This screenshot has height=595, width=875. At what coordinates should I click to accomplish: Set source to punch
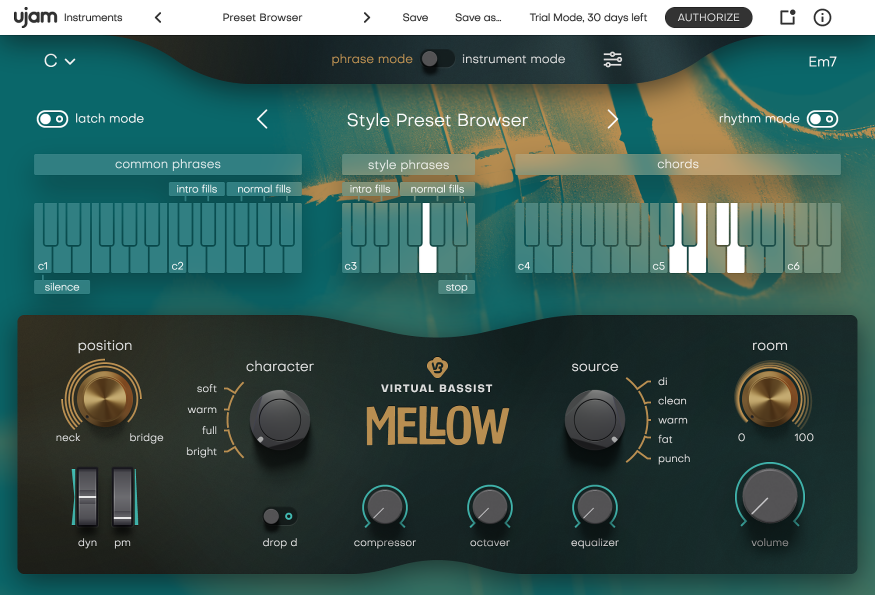click(674, 459)
